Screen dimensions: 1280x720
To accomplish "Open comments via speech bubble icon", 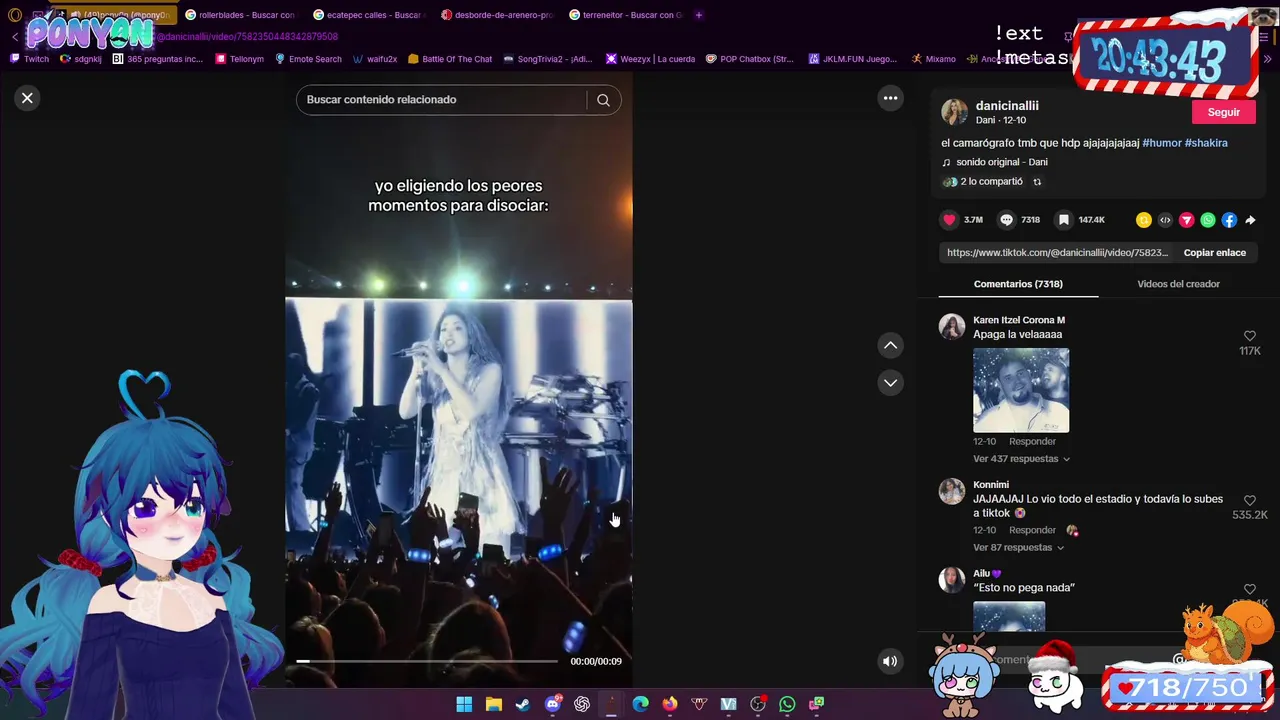I will [1006, 220].
